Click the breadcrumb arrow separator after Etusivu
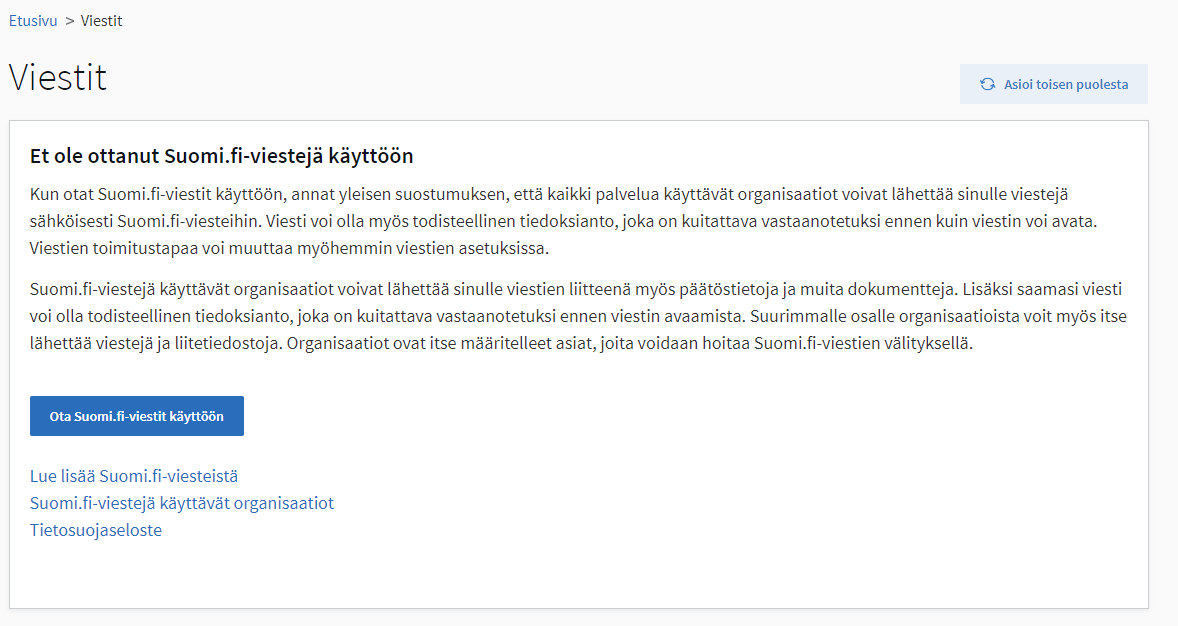The width and height of the screenshot is (1178, 626). (x=69, y=21)
